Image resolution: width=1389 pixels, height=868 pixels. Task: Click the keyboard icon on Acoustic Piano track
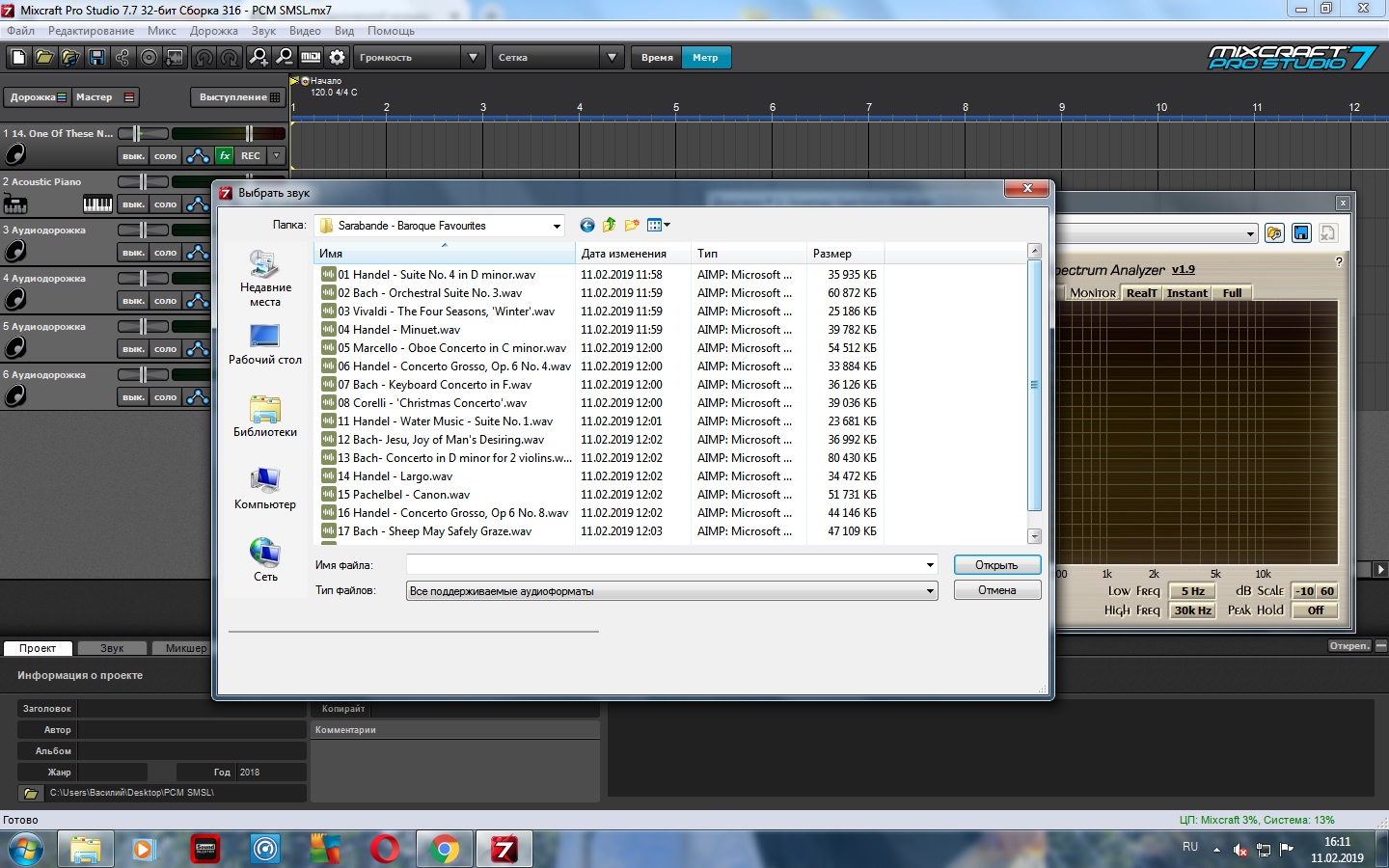point(97,203)
